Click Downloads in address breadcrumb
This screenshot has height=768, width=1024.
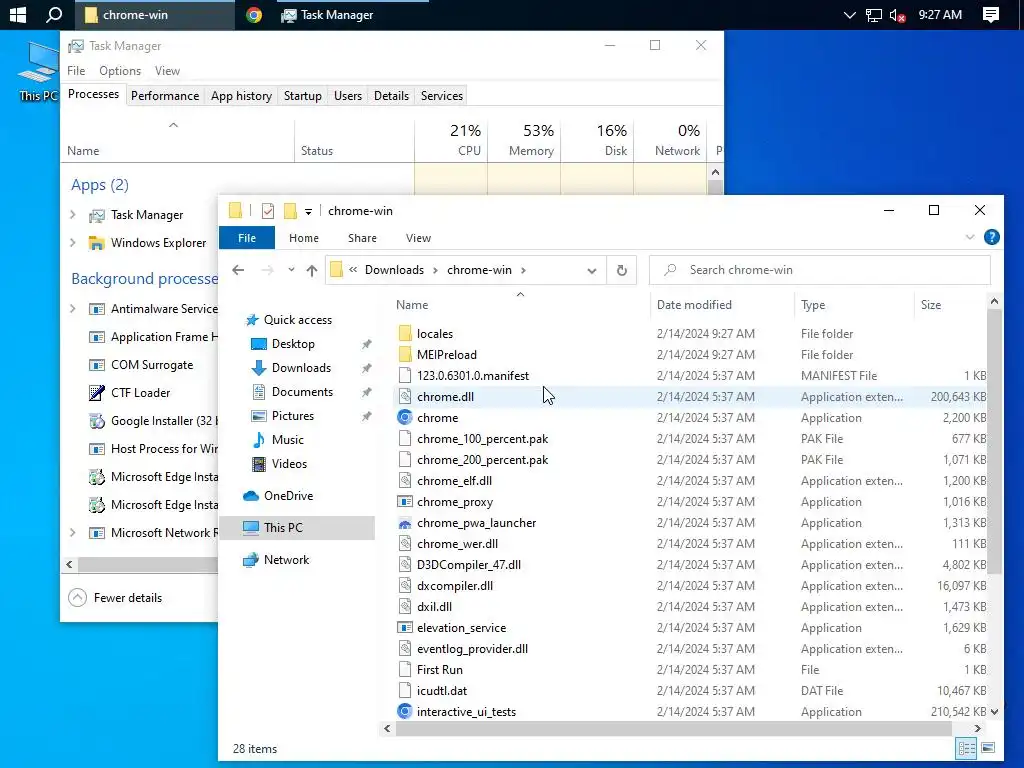point(394,270)
